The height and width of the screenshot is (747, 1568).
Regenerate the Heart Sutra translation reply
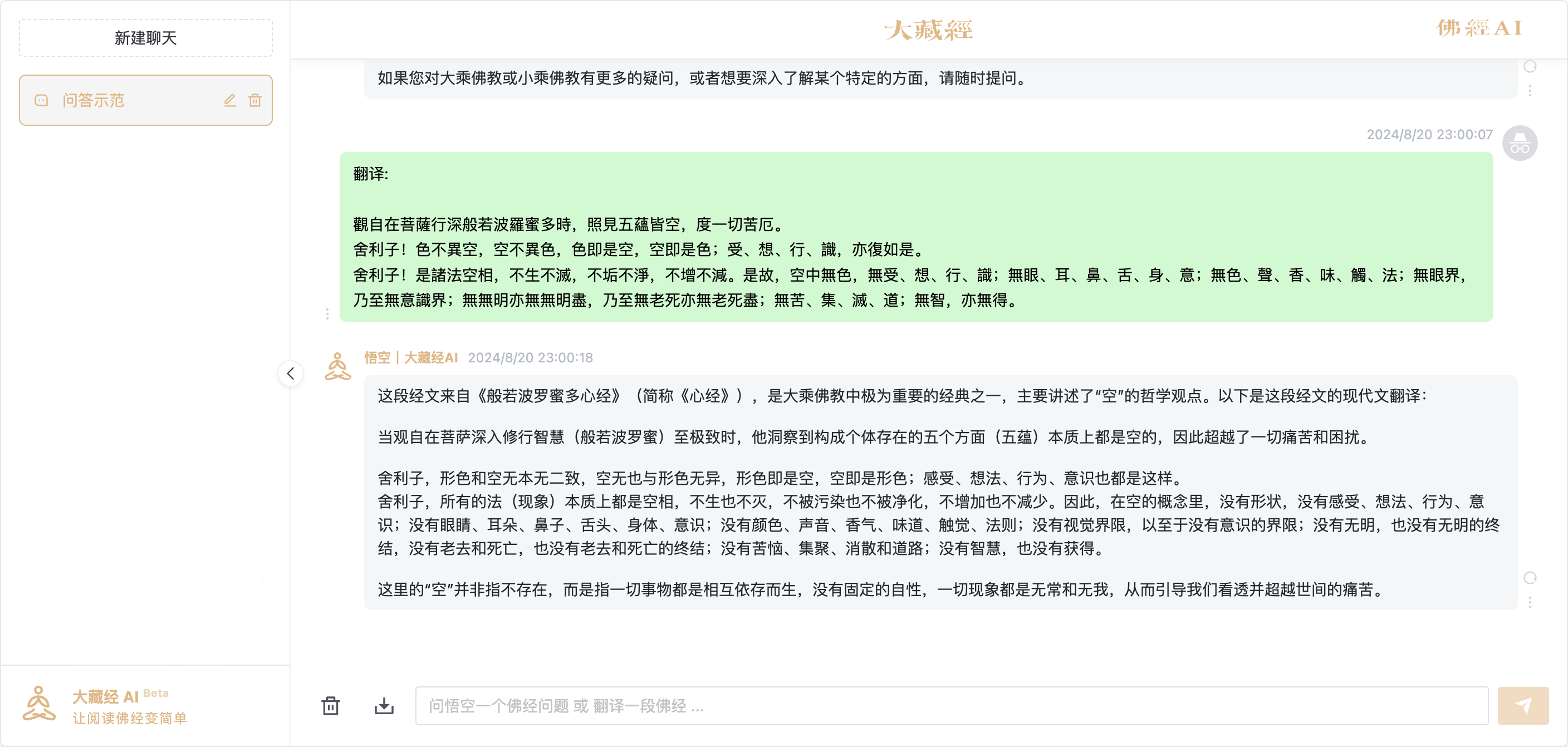click(1530, 577)
